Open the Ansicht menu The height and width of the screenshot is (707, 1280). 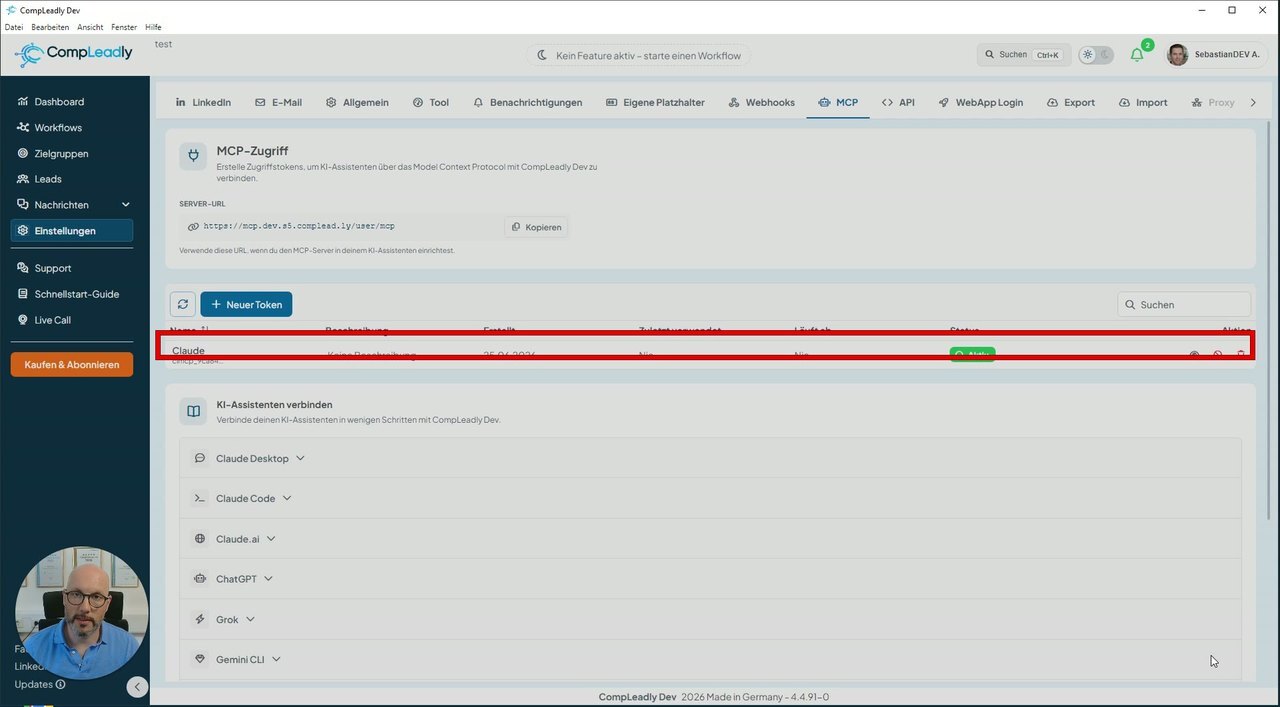[90, 27]
